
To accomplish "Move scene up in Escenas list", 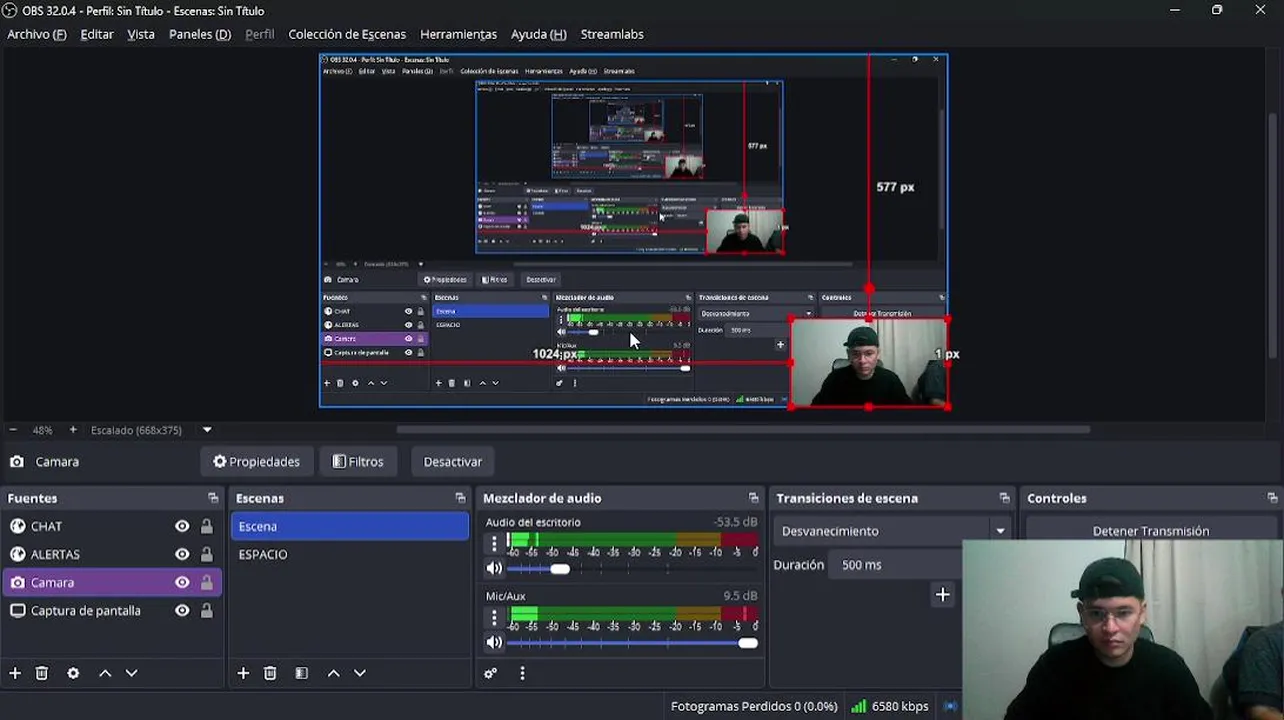I will pos(334,673).
